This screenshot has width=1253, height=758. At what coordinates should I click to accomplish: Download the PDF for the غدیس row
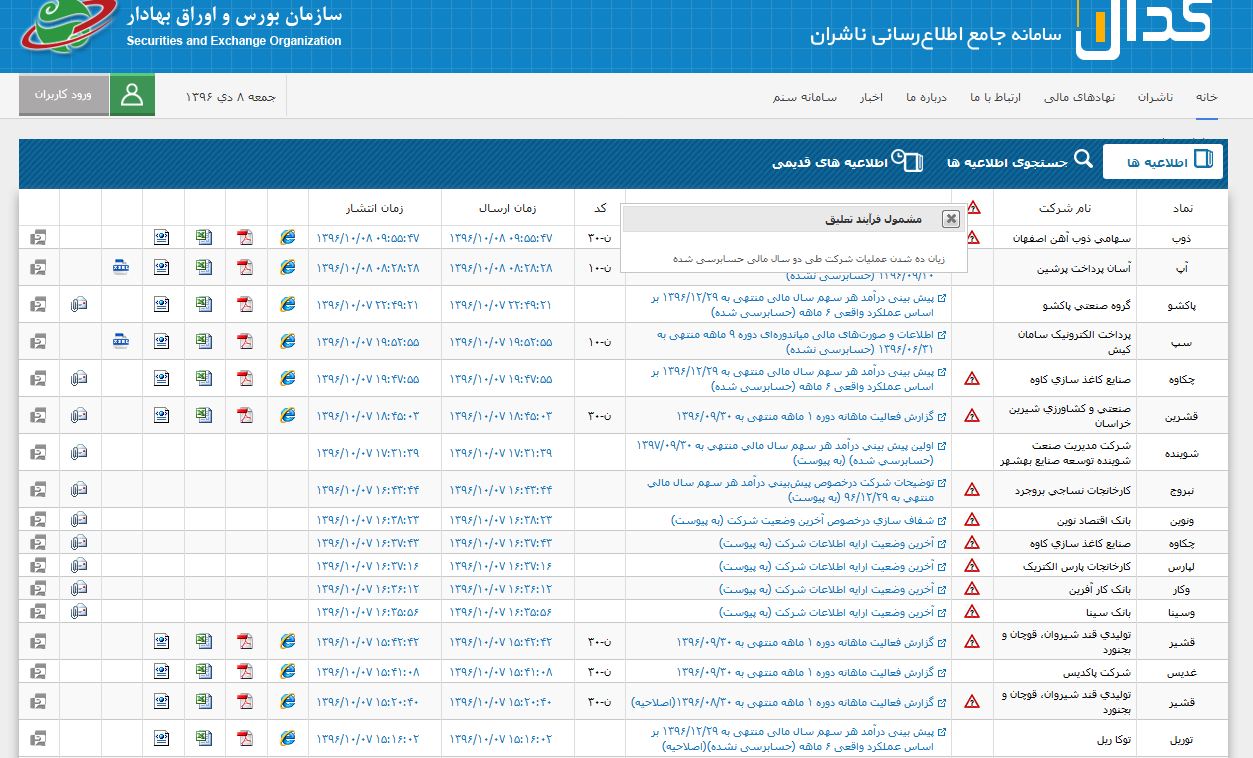tap(245, 671)
